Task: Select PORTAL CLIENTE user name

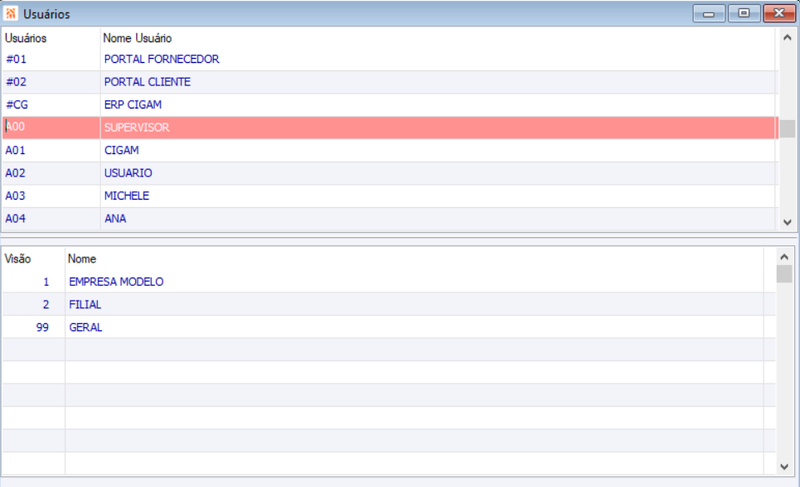Action: [147, 82]
